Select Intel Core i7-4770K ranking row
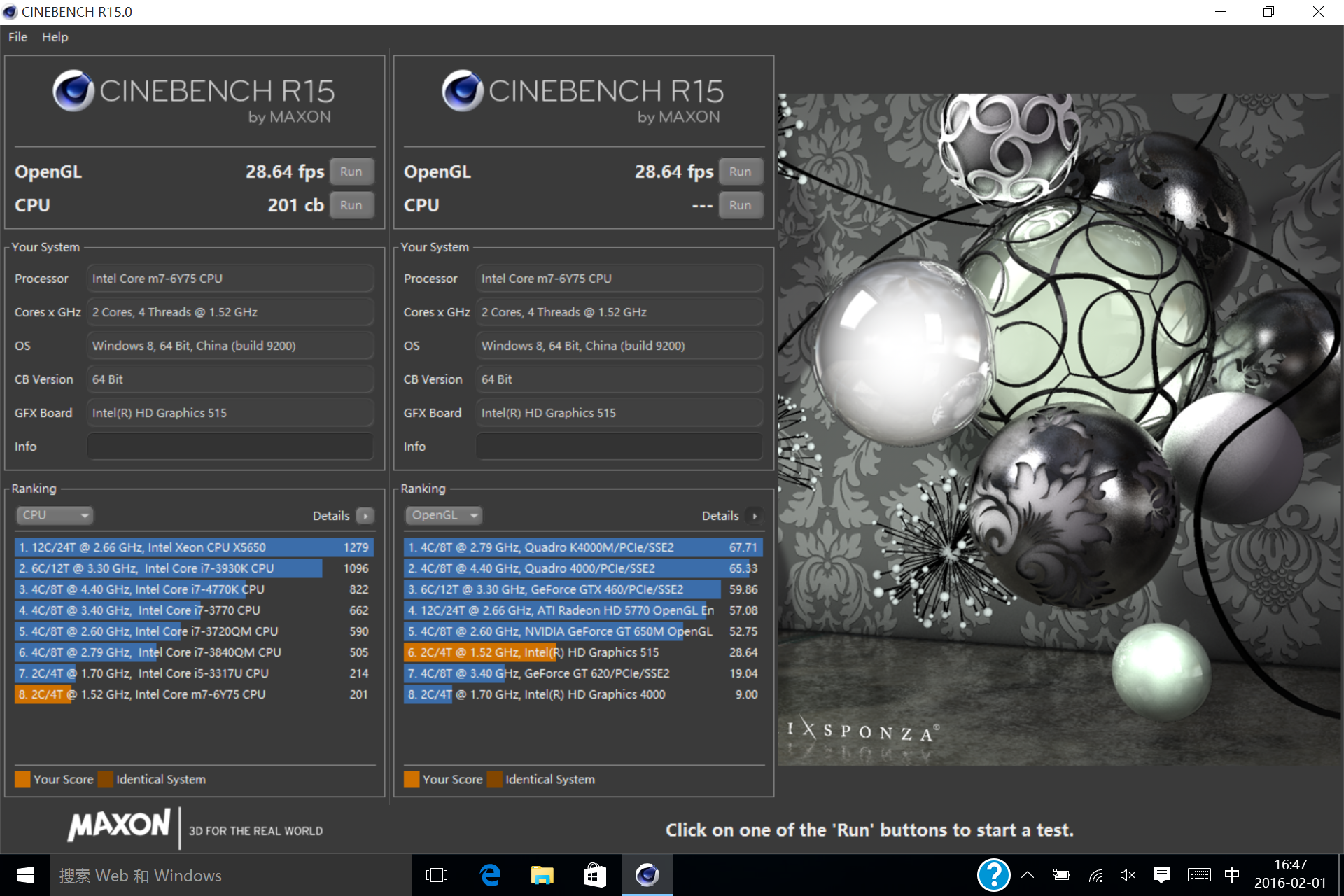Image resolution: width=1344 pixels, height=896 pixels. 194,589
